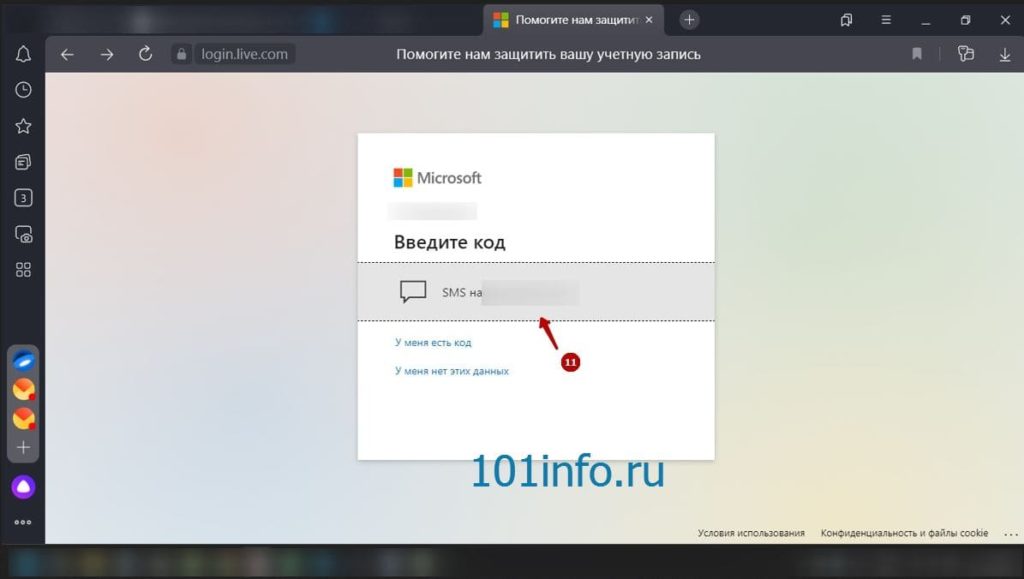Add a new browser tab

689,20
